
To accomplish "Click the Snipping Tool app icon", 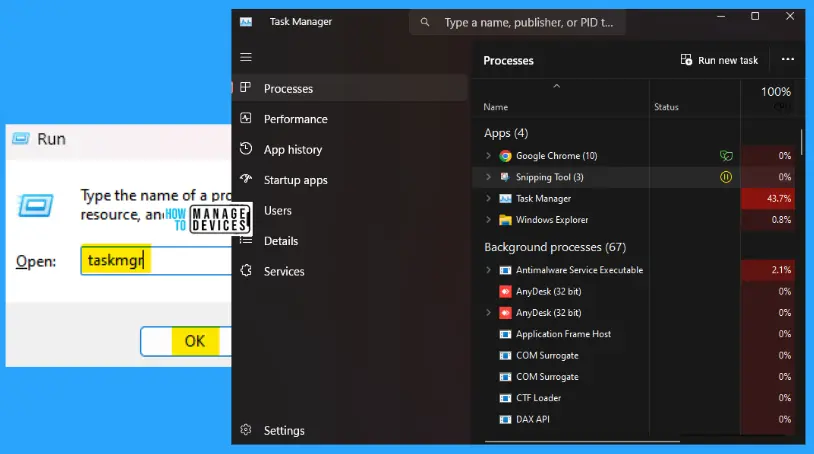I will [x=505, y=177].
